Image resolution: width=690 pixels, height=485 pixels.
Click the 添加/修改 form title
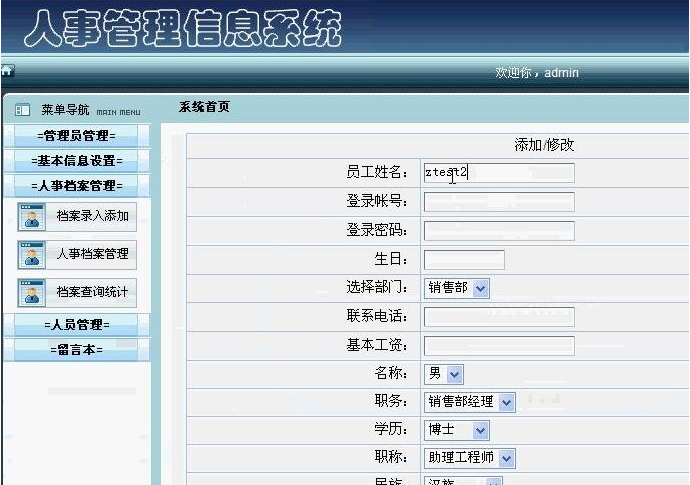(x=544, y=145)
